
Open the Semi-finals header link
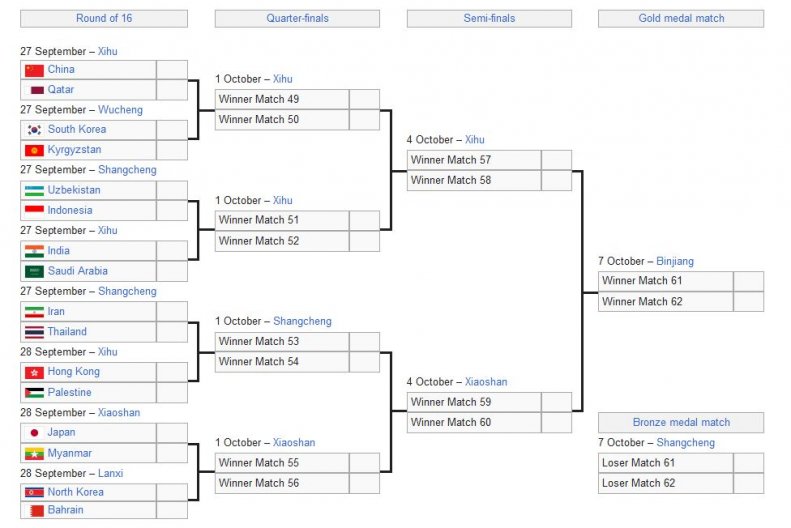coord(489,18)
